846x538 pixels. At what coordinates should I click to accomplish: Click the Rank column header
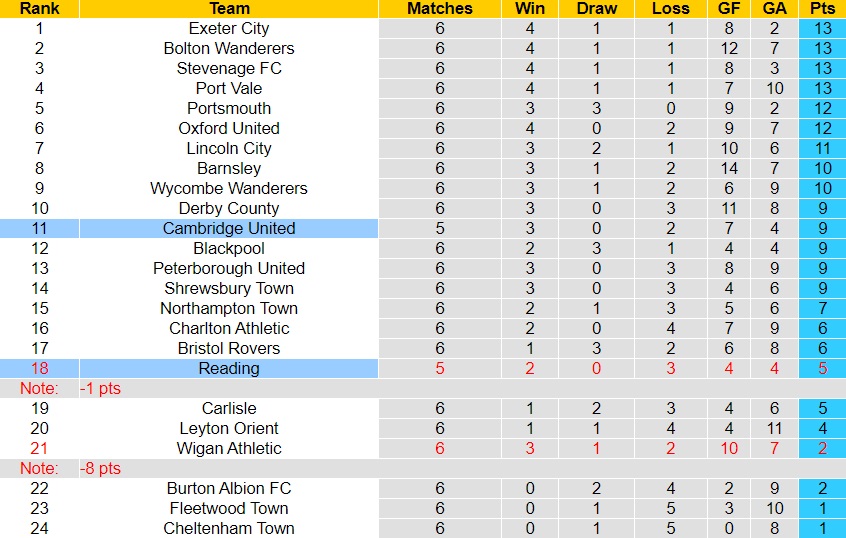pyautogui.click(x=39, y=8)
